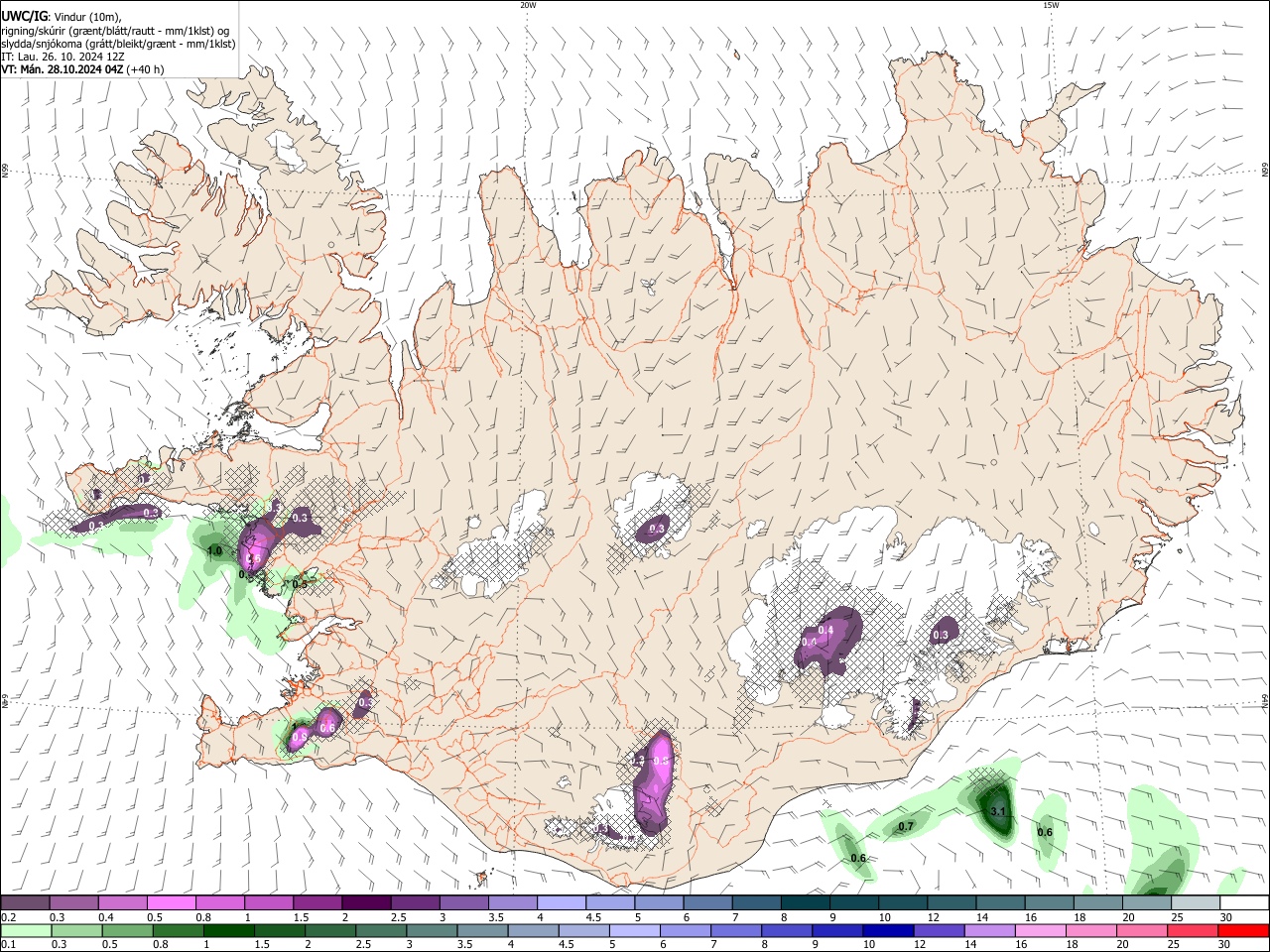The width and height of the screenshot is (1270, 952).
Task: Pick deep navy rain swatch between 10 and 12
Action: coord(887,931)
